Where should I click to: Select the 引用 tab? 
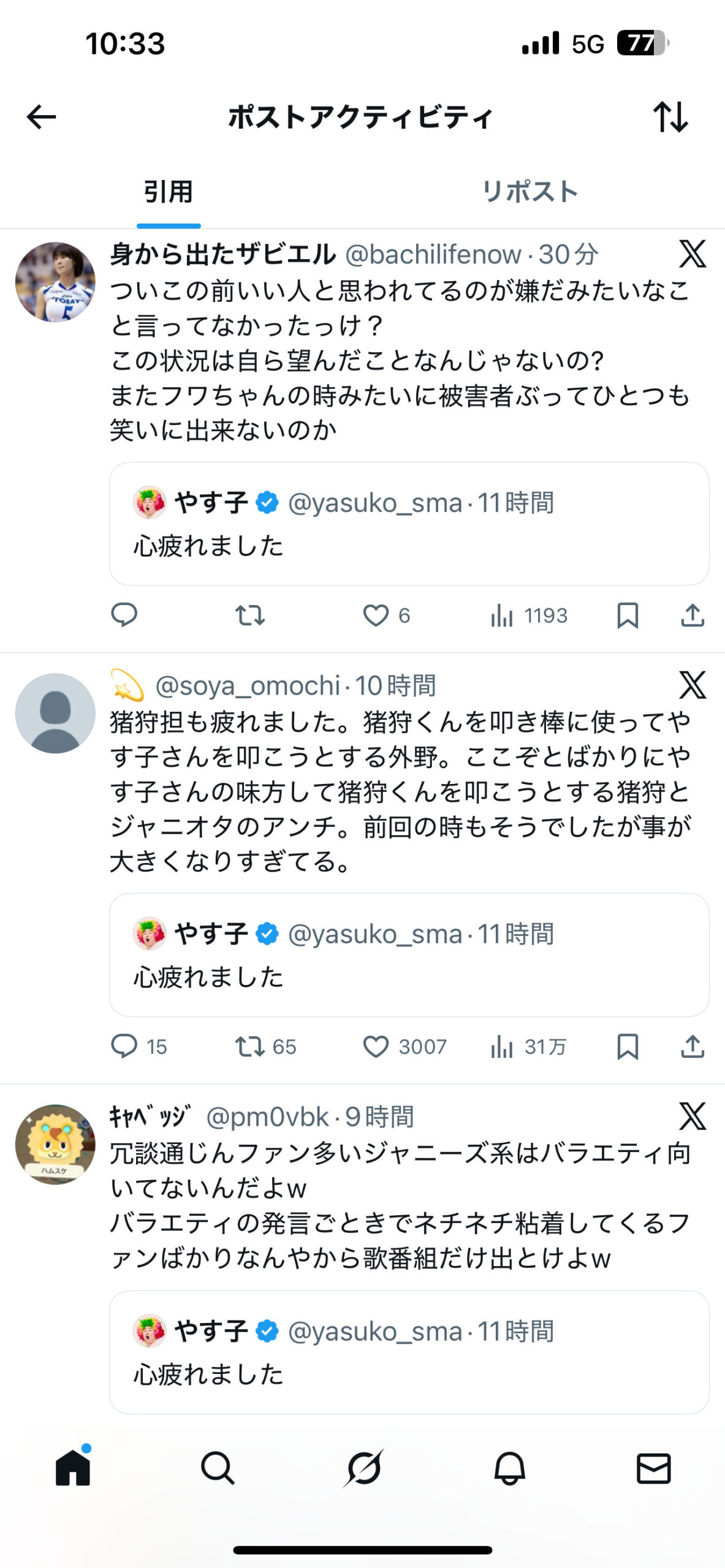click(x=169, y=192)
